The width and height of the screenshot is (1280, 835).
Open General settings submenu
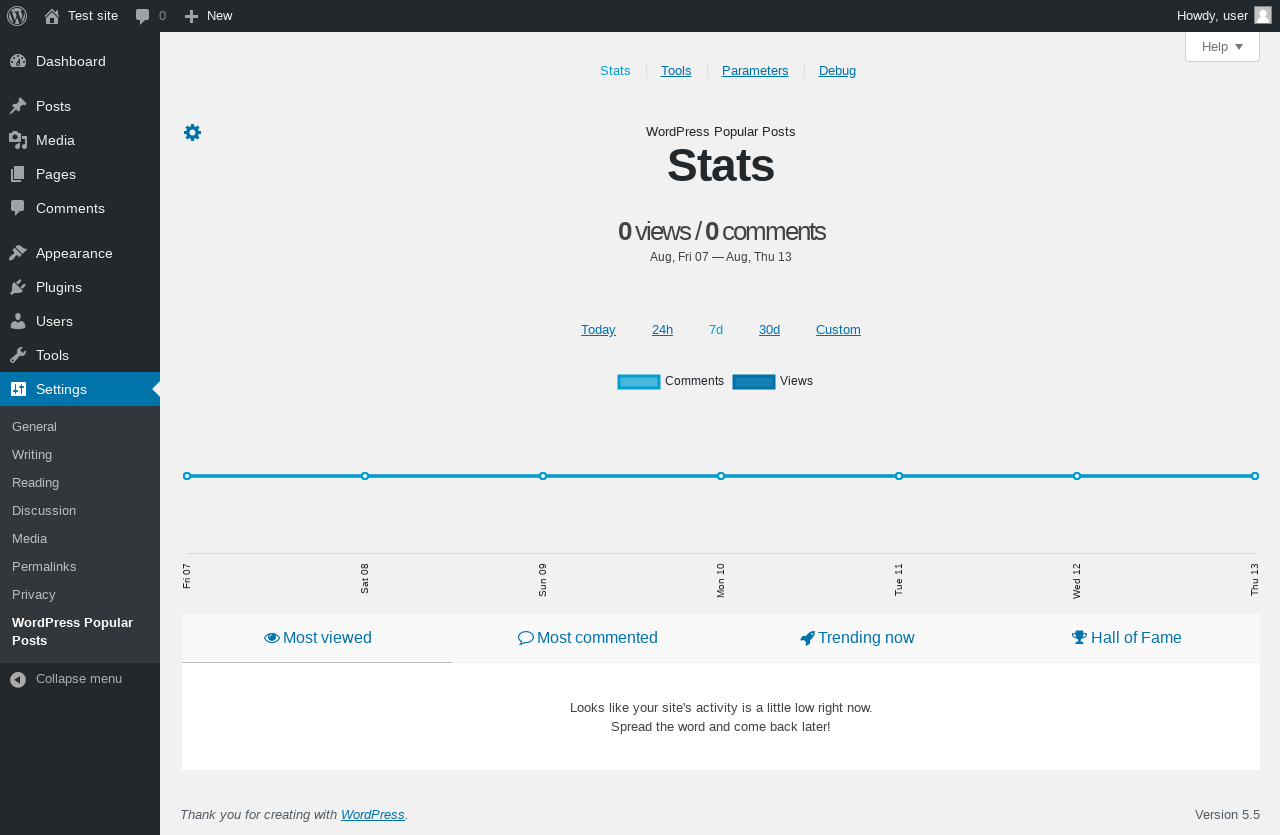pos(80,427)
